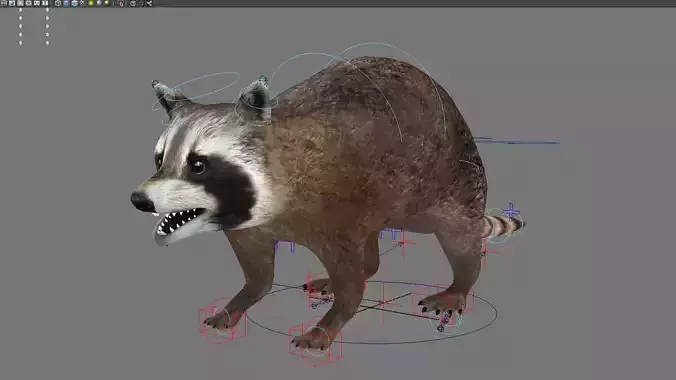Toggle isolate select red icon
Image resolution: width=676 pixels, height=380 pixels.
click(121, 3)
